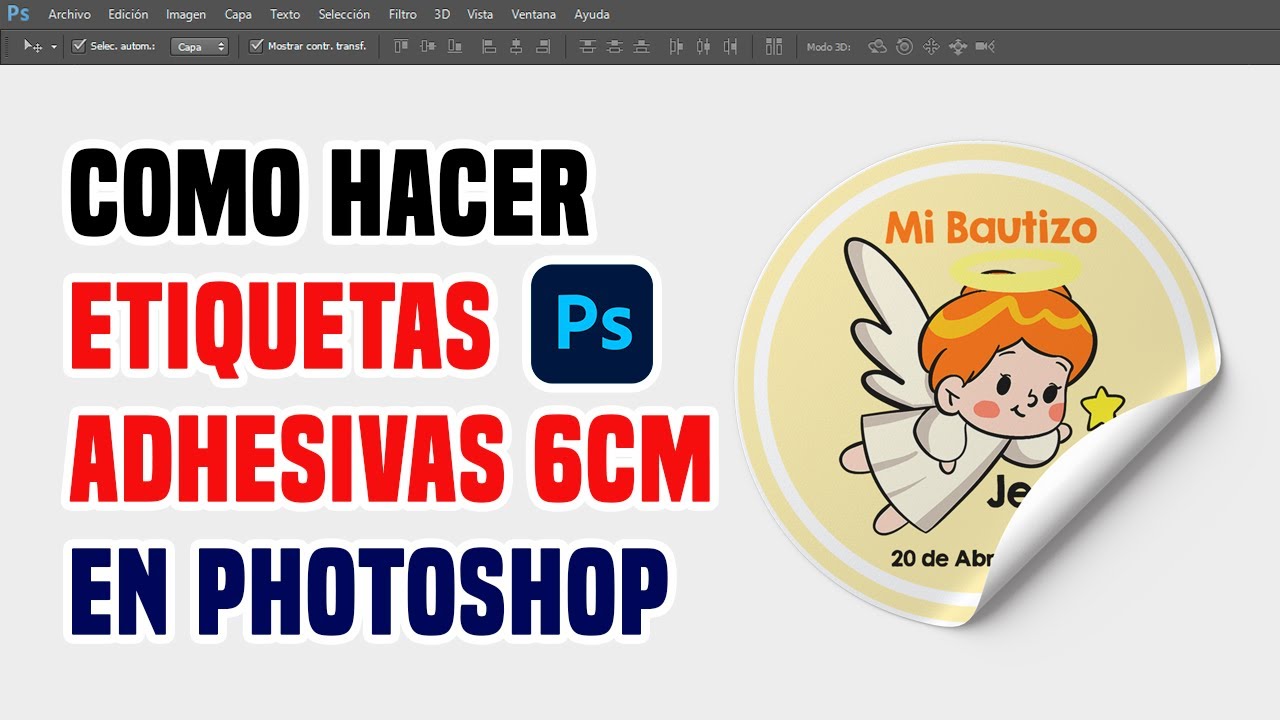The height and width of the screenshot is (720, 1280).
Task: Open the Vista menu
Action: 480,15
